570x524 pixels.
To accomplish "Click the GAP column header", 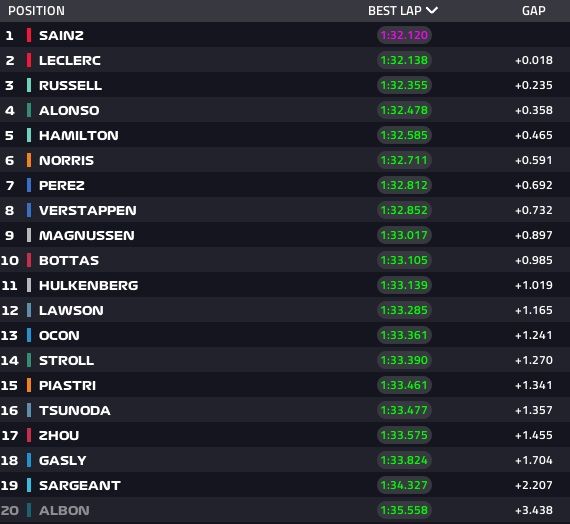I will point(534,11).
